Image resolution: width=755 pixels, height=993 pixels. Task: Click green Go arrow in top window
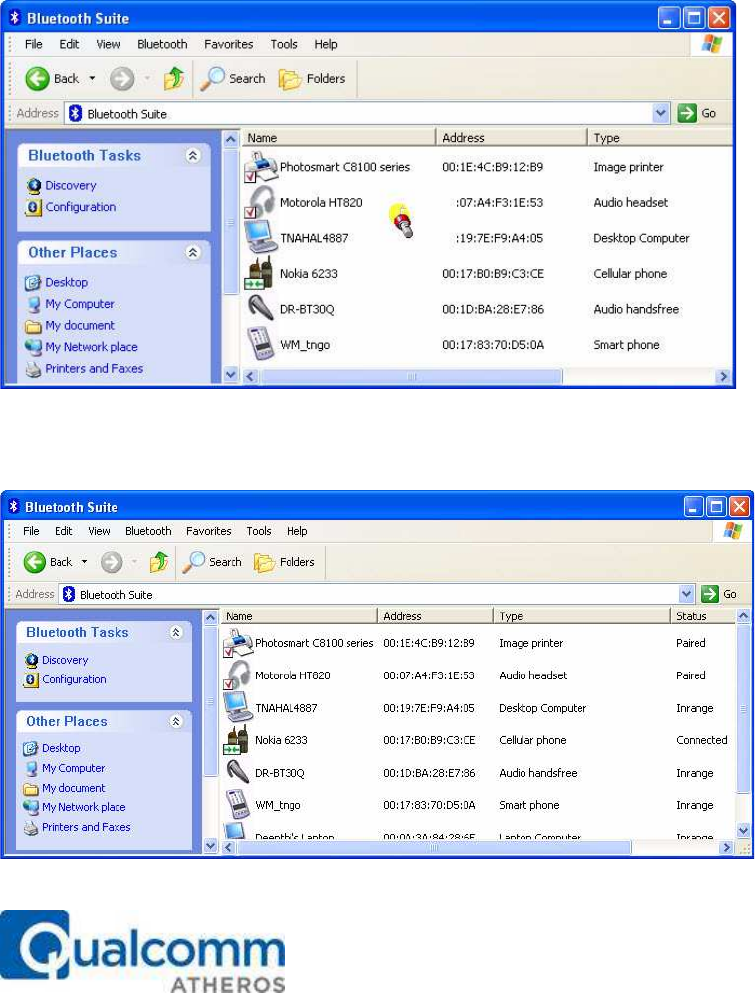pyautogui.click(x=687, y=113)
